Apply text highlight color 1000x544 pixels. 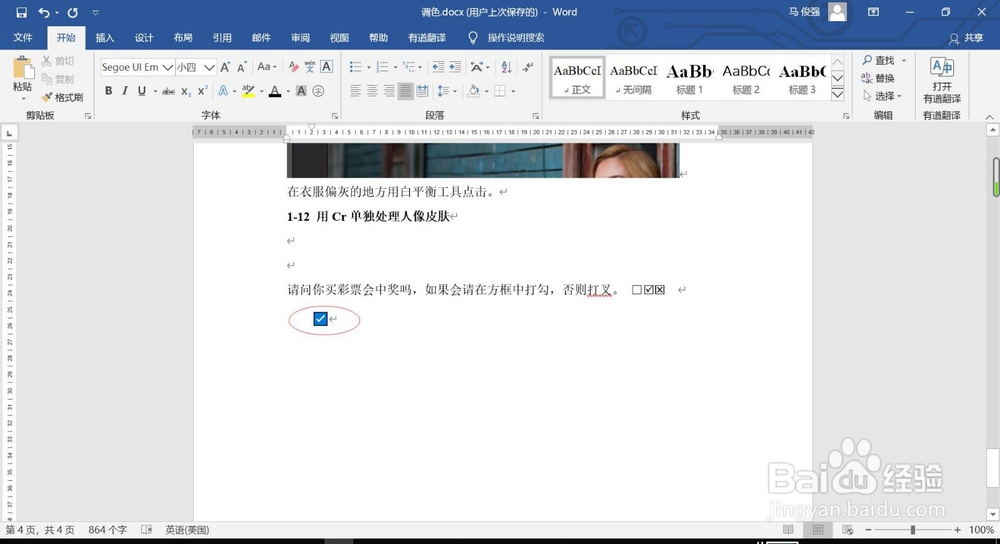[x=248, y=91]
